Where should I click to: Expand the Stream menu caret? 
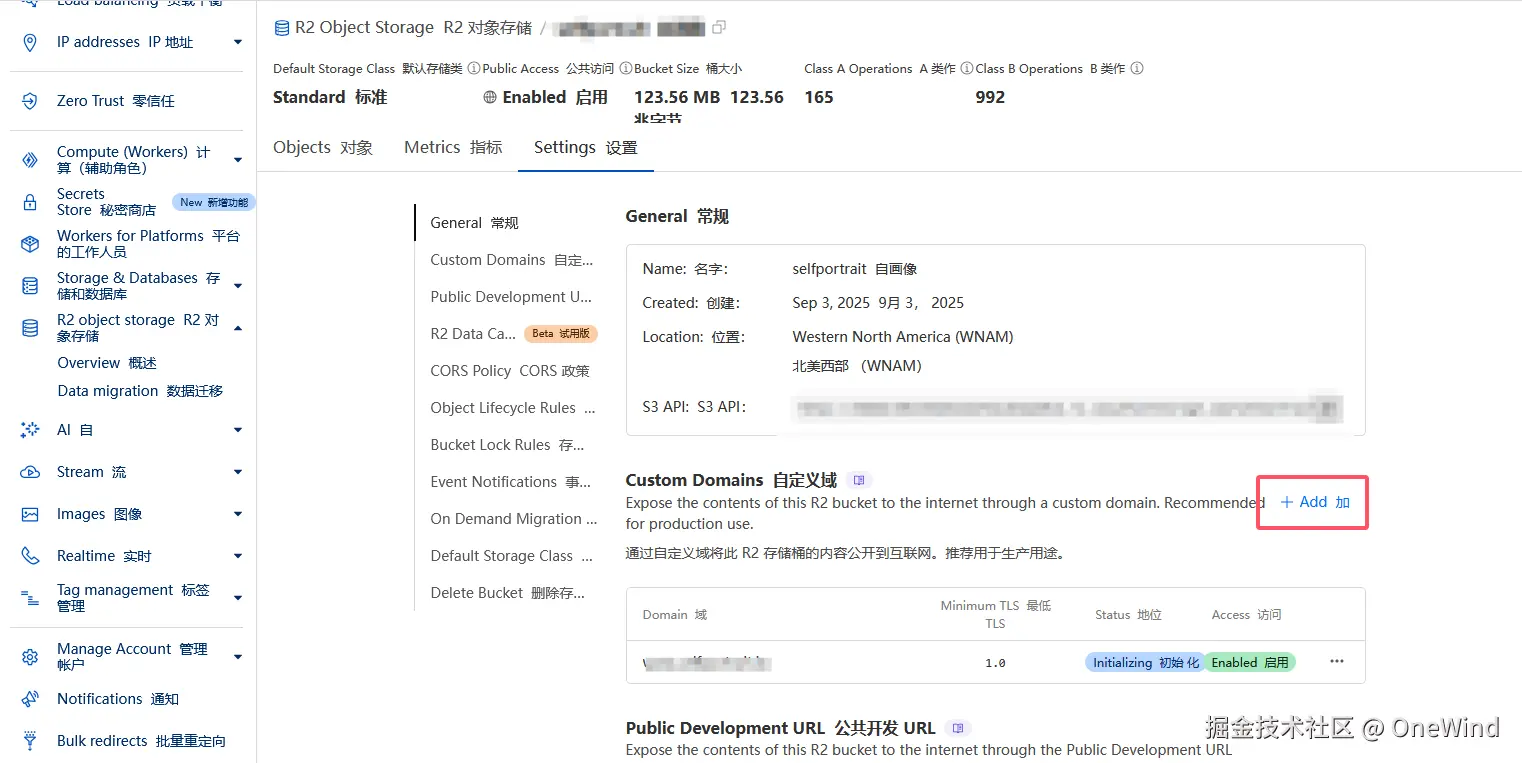tap(238, 472)
